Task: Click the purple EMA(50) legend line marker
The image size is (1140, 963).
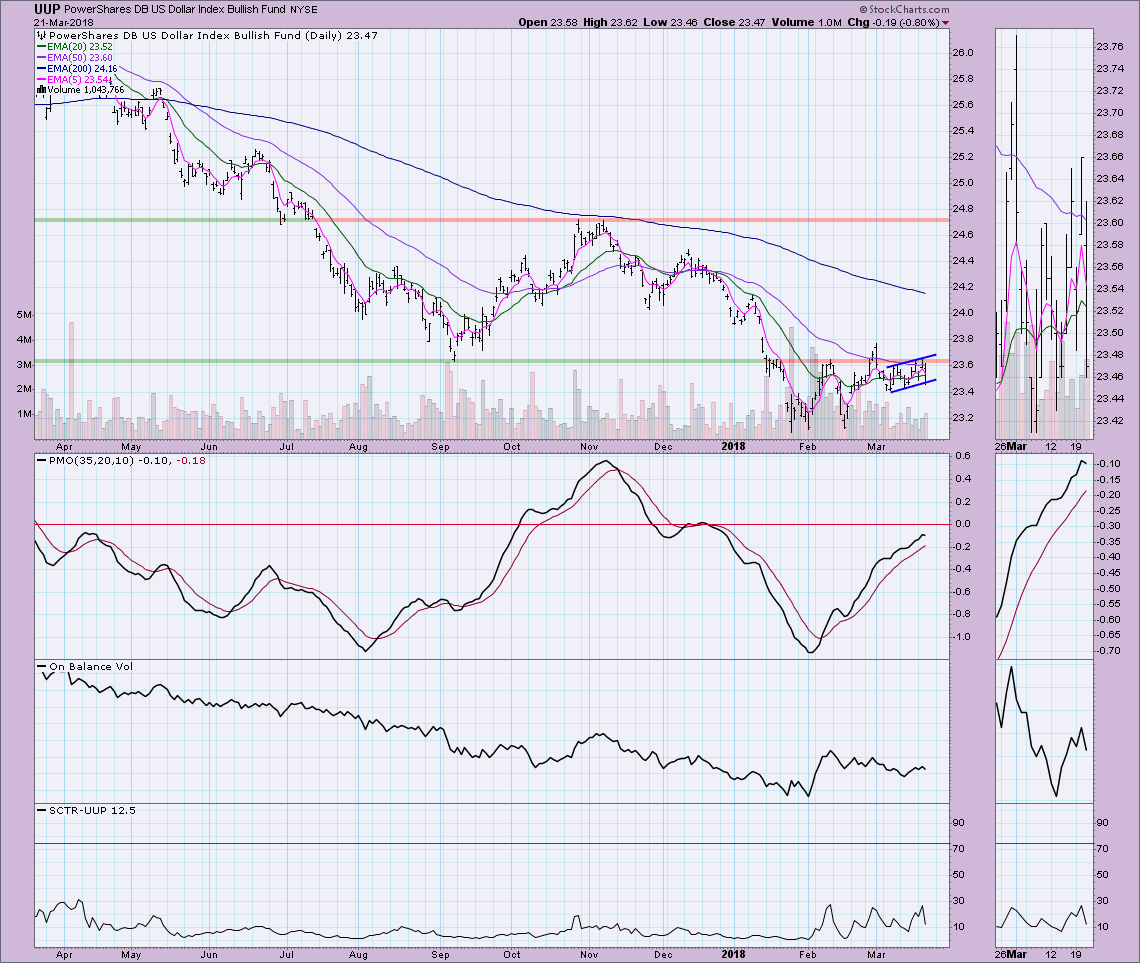Action: tap(40, 58)
